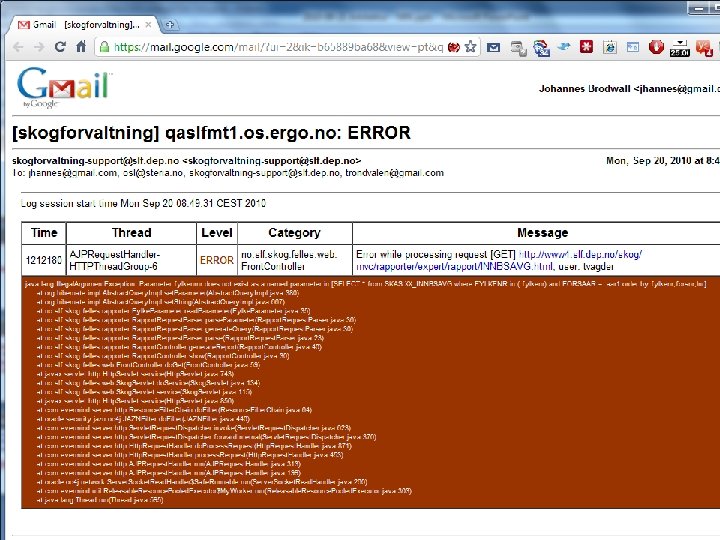The image size is (720, 540).
Task: Click the Level column header
Action: 217,233
